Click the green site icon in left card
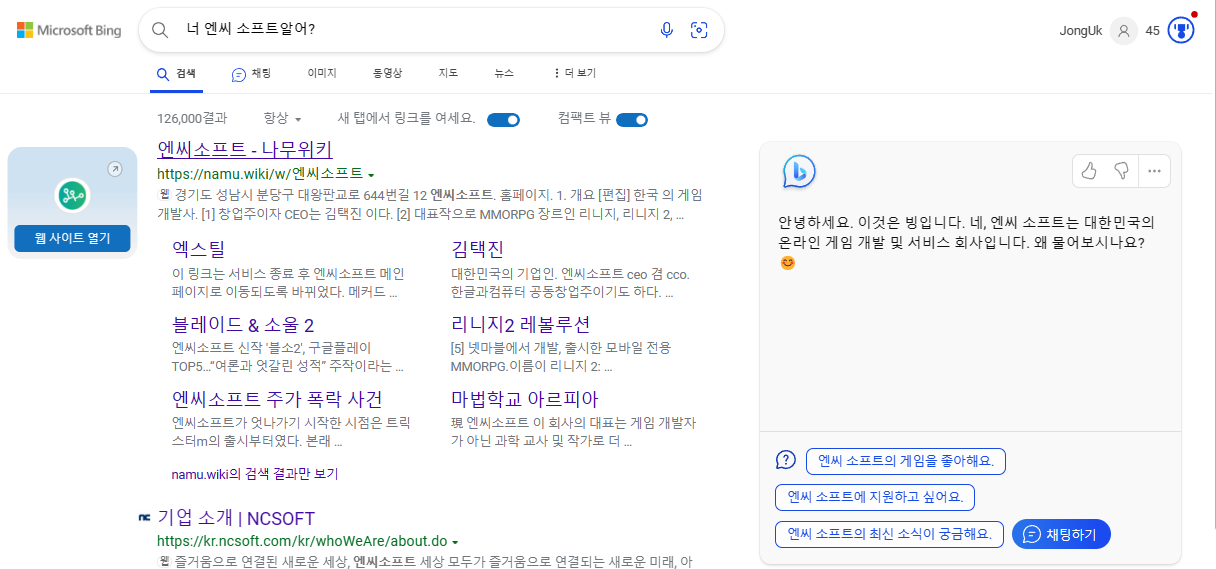 click(x=72, y=195)
